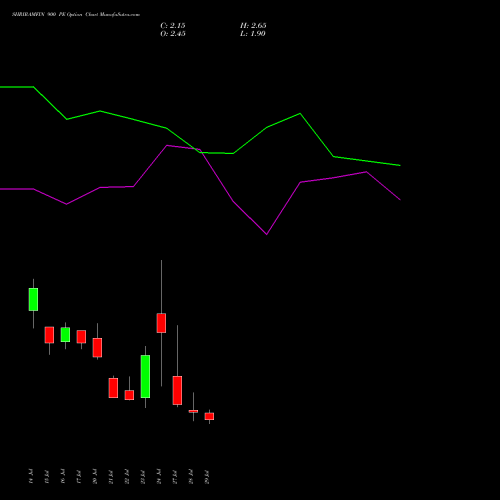The image size is (500, 500).
Task: Click the red candlestick for 27 Jul
Action: click(177, 390)
